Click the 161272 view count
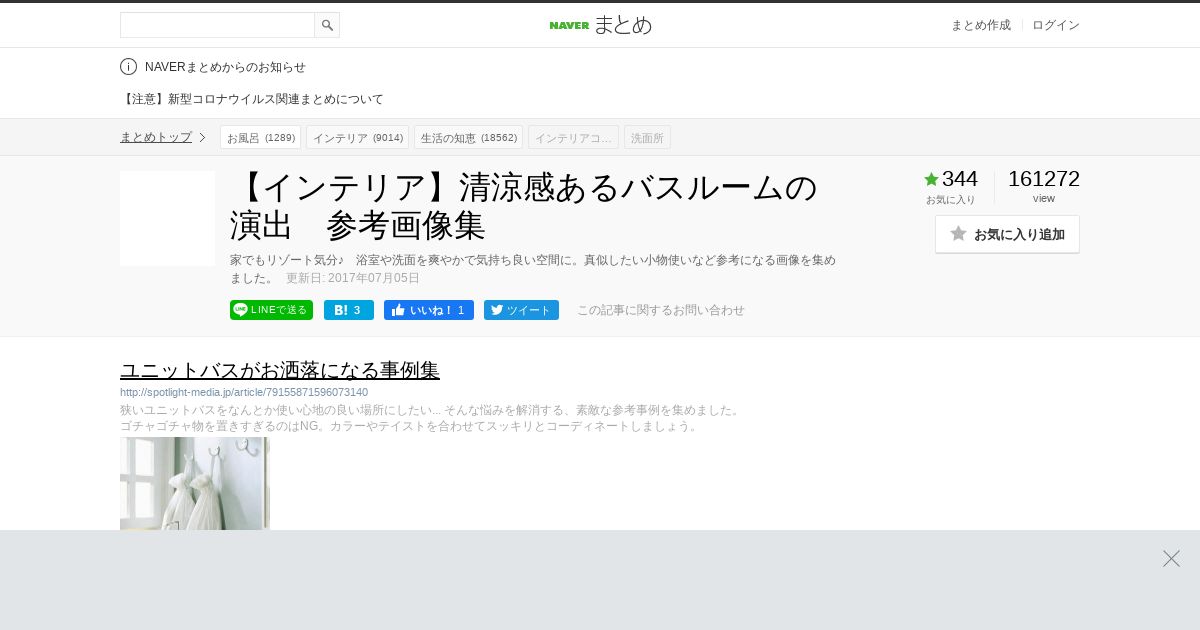This screenshot has height=630, width=1200. (1043, 179)
